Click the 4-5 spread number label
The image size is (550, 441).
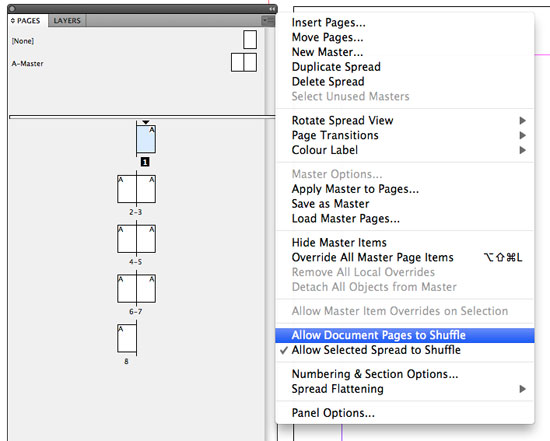tap(135, 262)
